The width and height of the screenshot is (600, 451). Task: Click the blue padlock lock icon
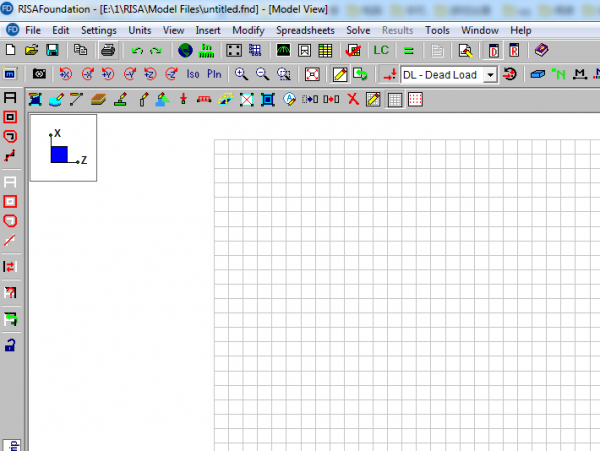coord(10,345)
